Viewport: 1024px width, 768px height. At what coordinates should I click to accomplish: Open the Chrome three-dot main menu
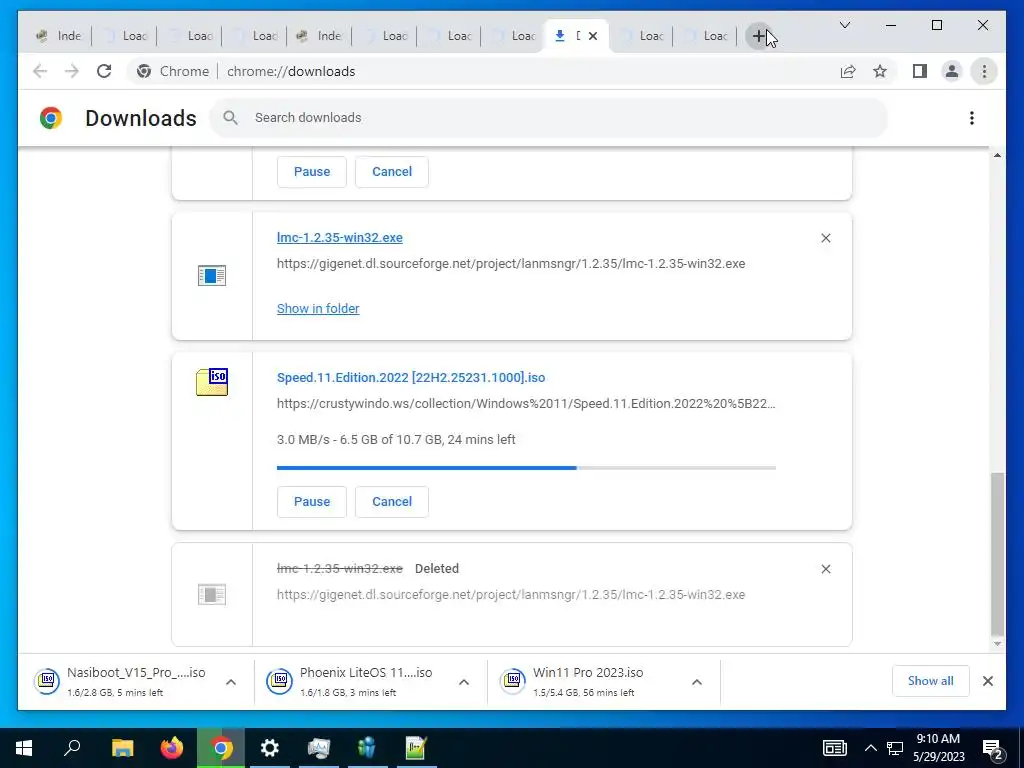(984, 71)
